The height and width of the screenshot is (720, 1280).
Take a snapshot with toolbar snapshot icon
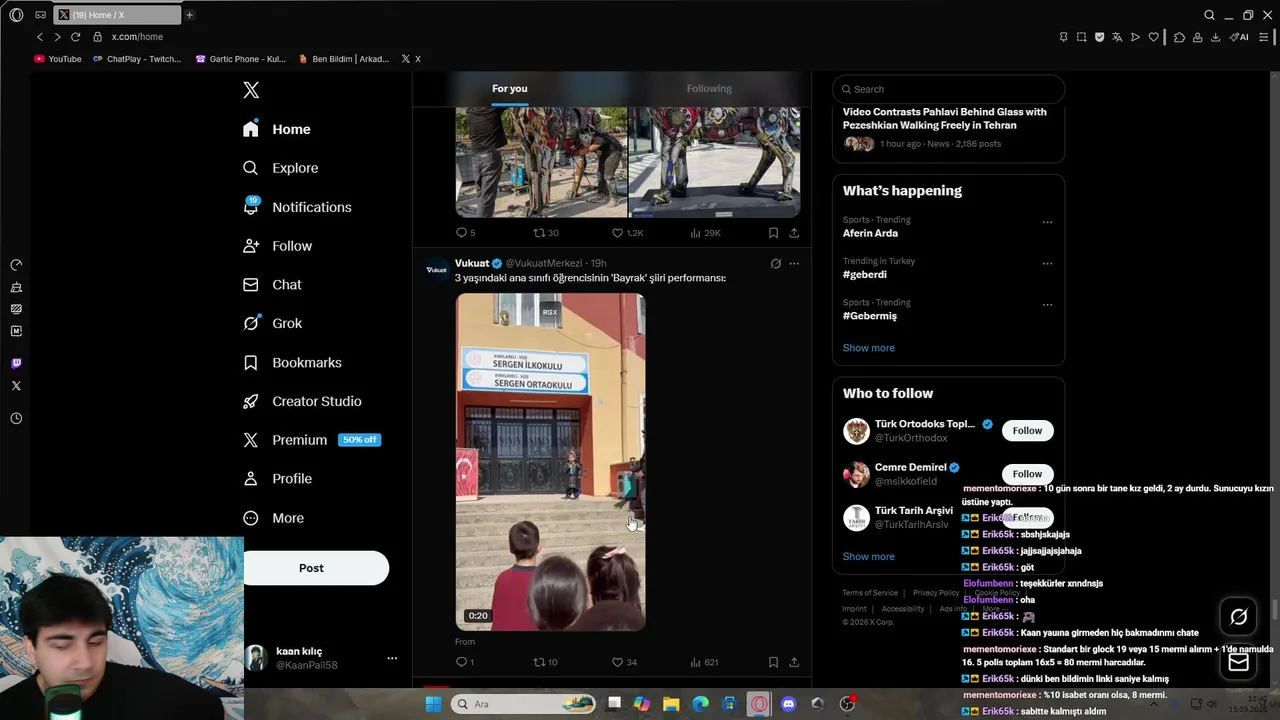point(1081,37)
